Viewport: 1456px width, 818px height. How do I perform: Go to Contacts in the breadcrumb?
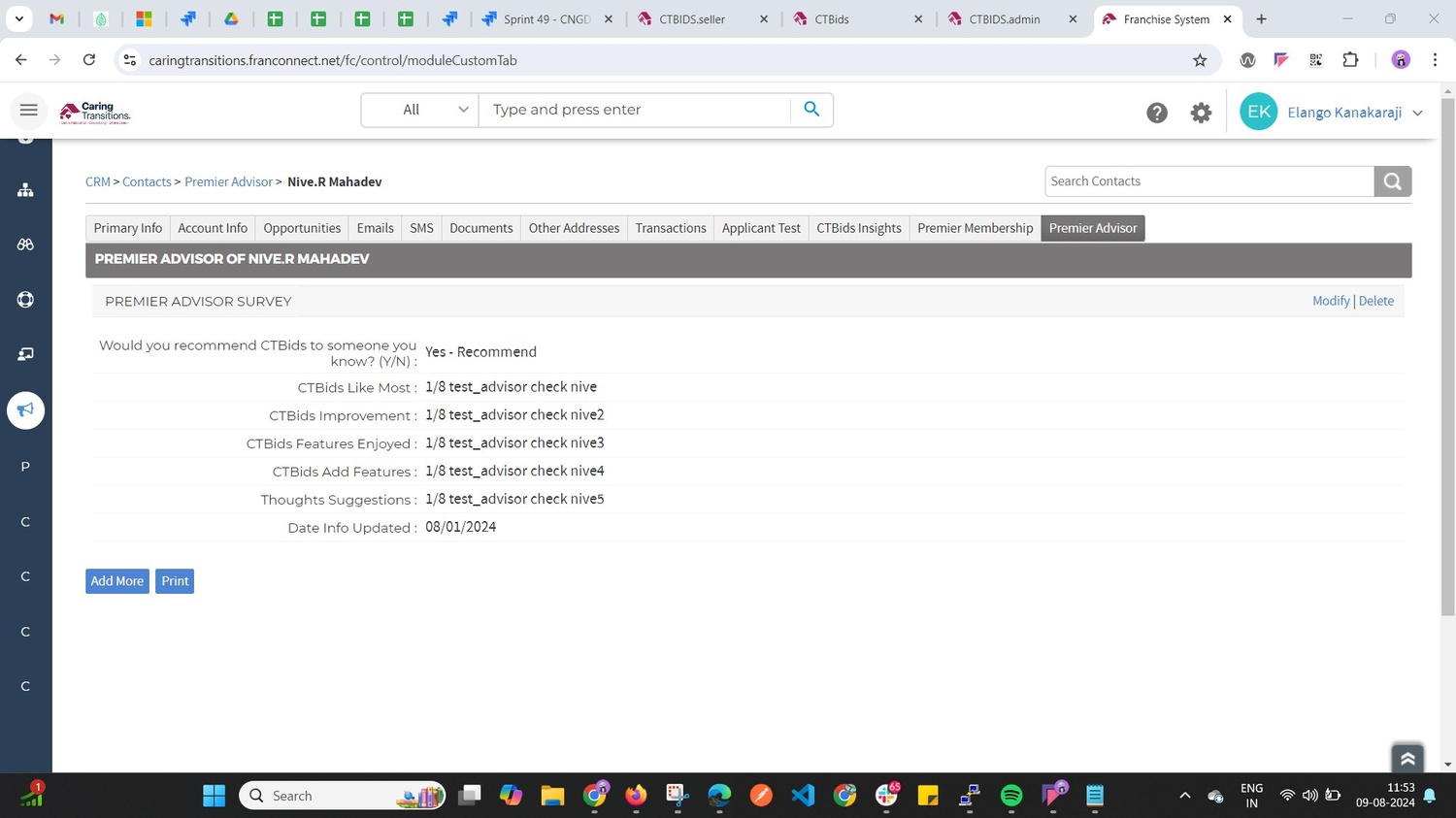point(147,182)
